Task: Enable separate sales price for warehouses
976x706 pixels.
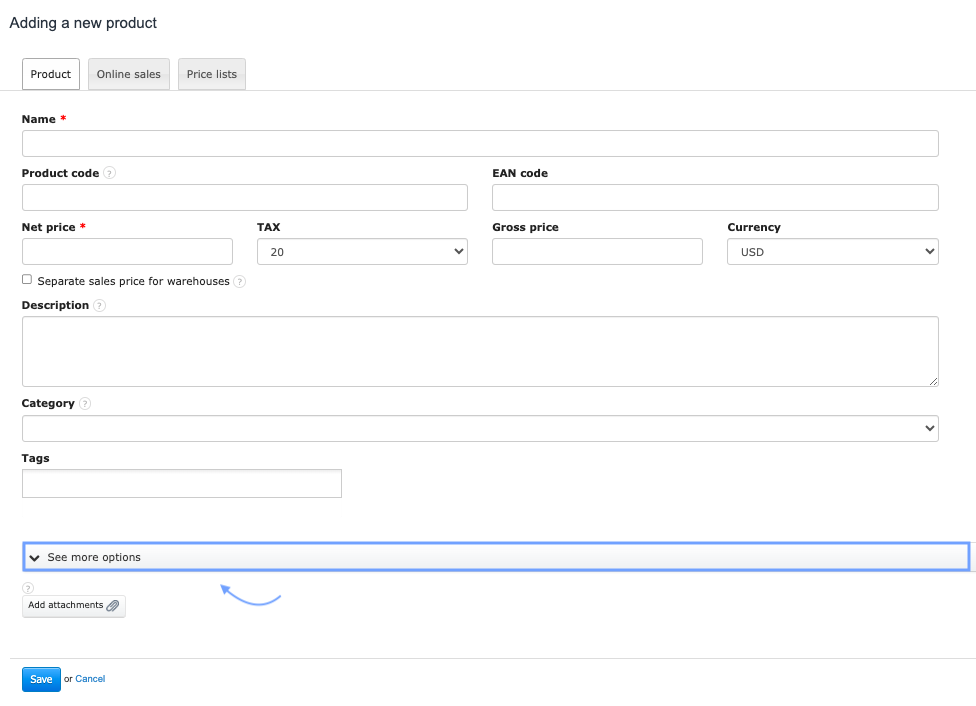Action: click(27, 280)
